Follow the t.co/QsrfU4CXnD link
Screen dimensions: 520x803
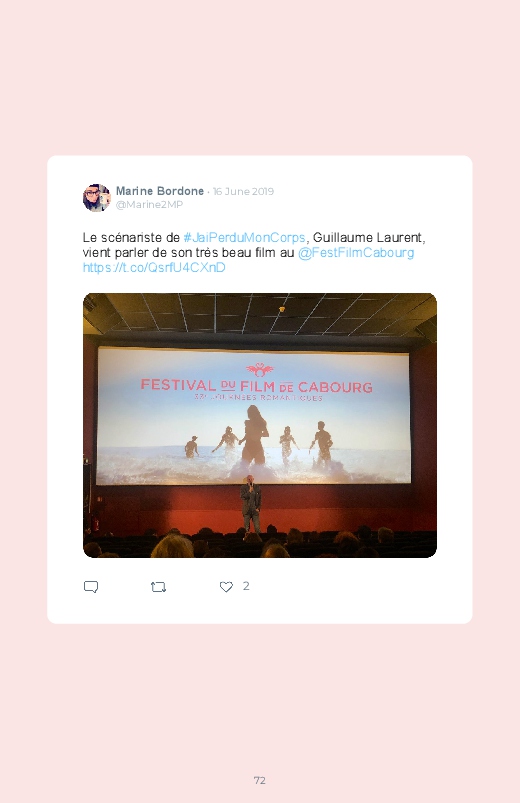point(154,267)
